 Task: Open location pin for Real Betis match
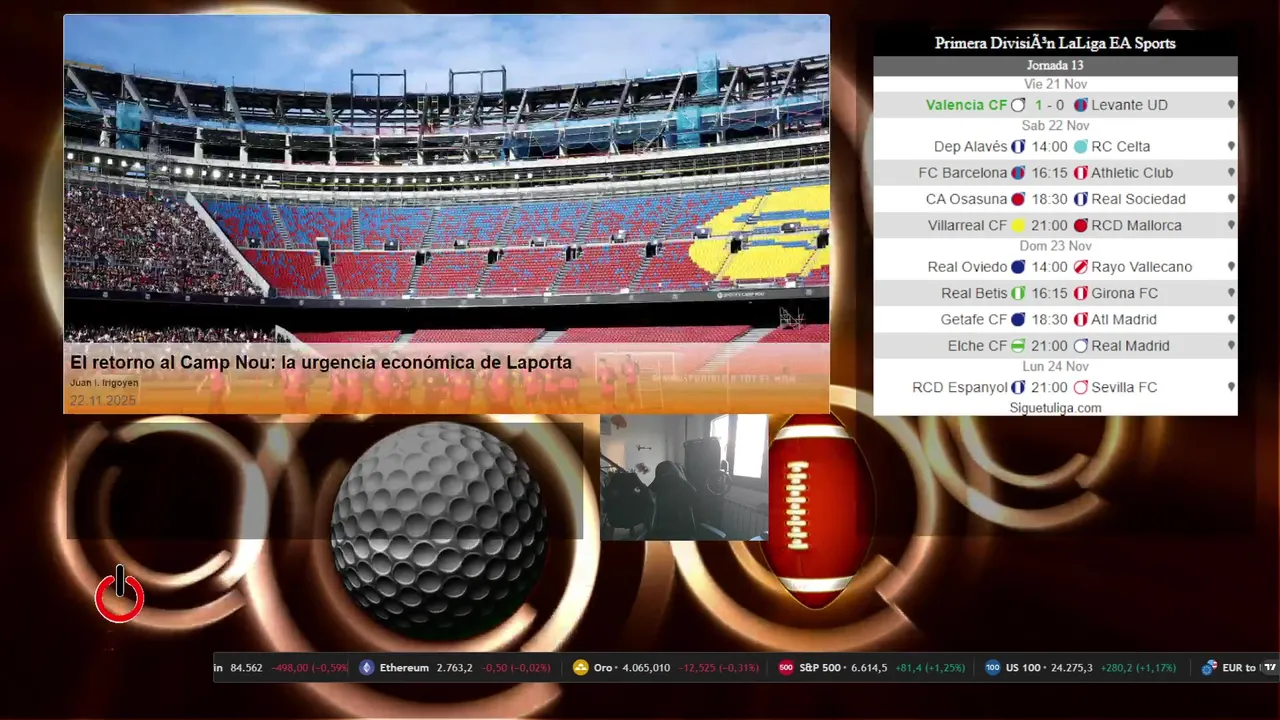pos(1231,293)
